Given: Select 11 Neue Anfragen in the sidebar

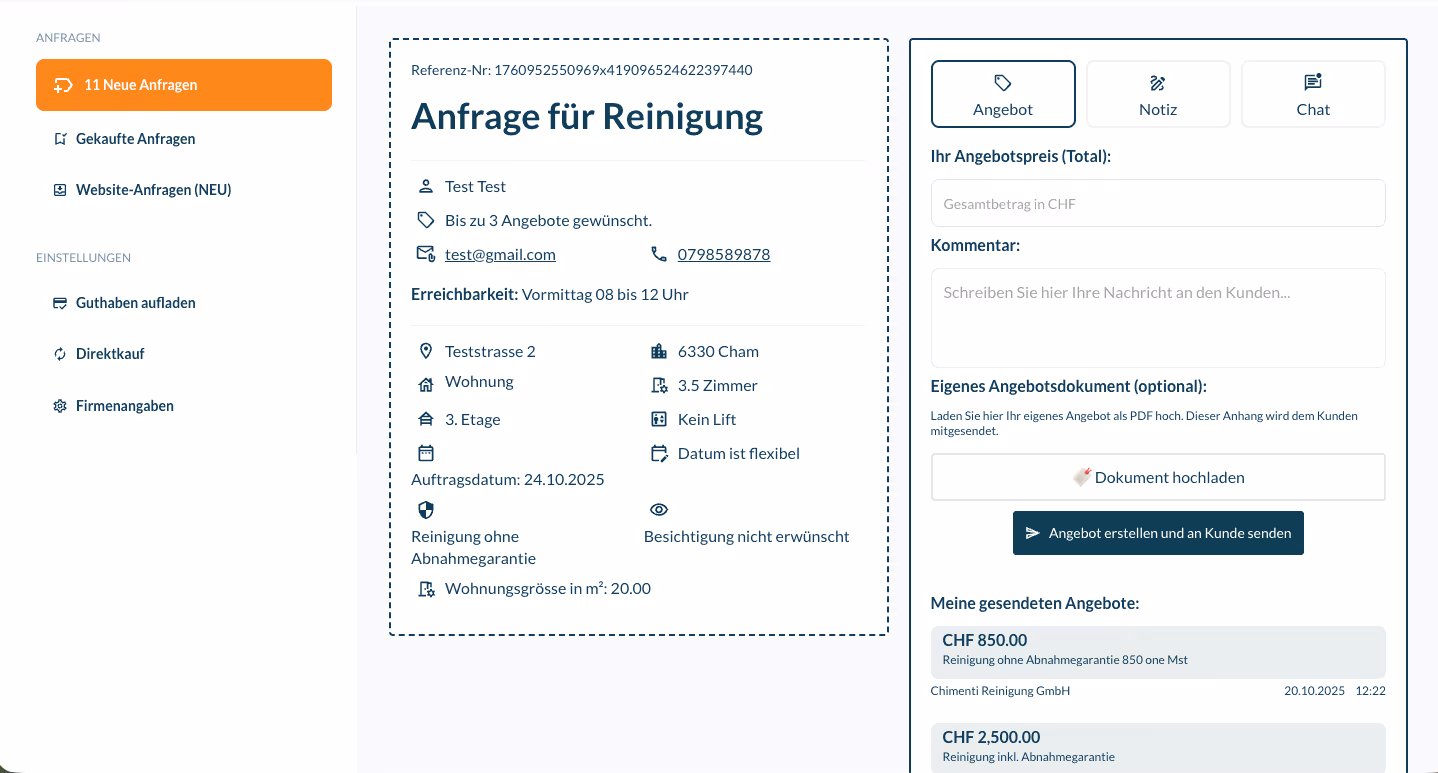Looking at the screenshot, I should tap(183, 85).
